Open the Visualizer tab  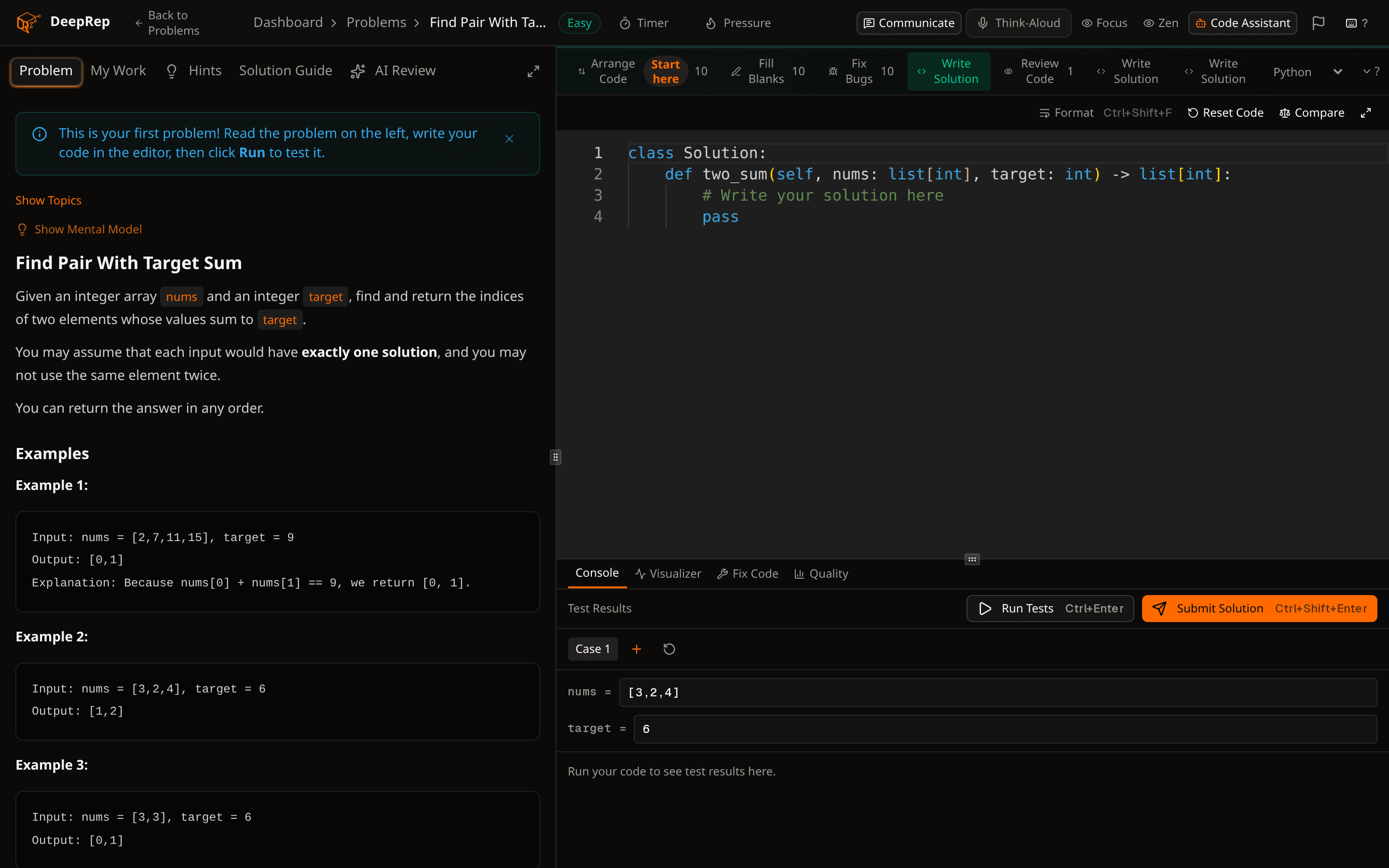click(668, 573)
